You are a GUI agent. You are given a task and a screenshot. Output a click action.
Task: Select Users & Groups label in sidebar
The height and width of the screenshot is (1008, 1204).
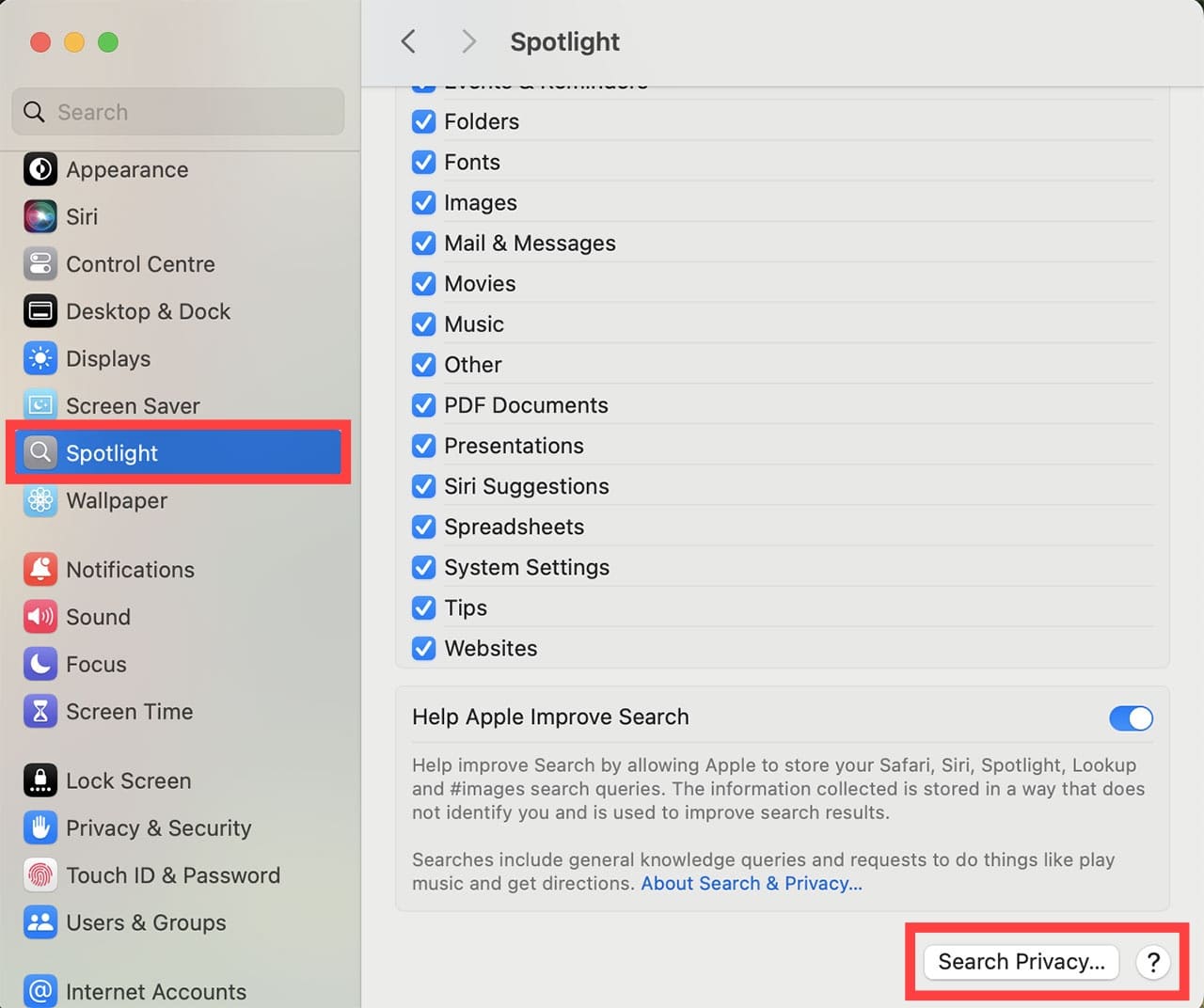tap(146, 922)
